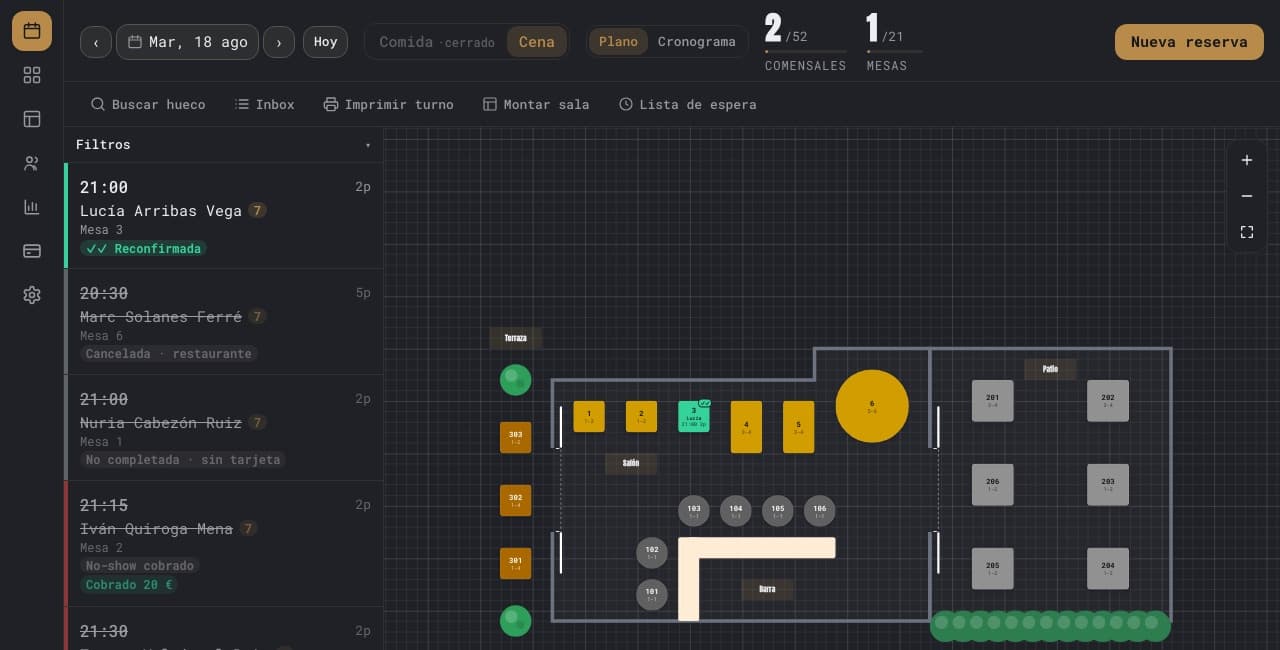Select bar stool 106
The width and height of the screenshot is (1280, 650).
[820, 511]
